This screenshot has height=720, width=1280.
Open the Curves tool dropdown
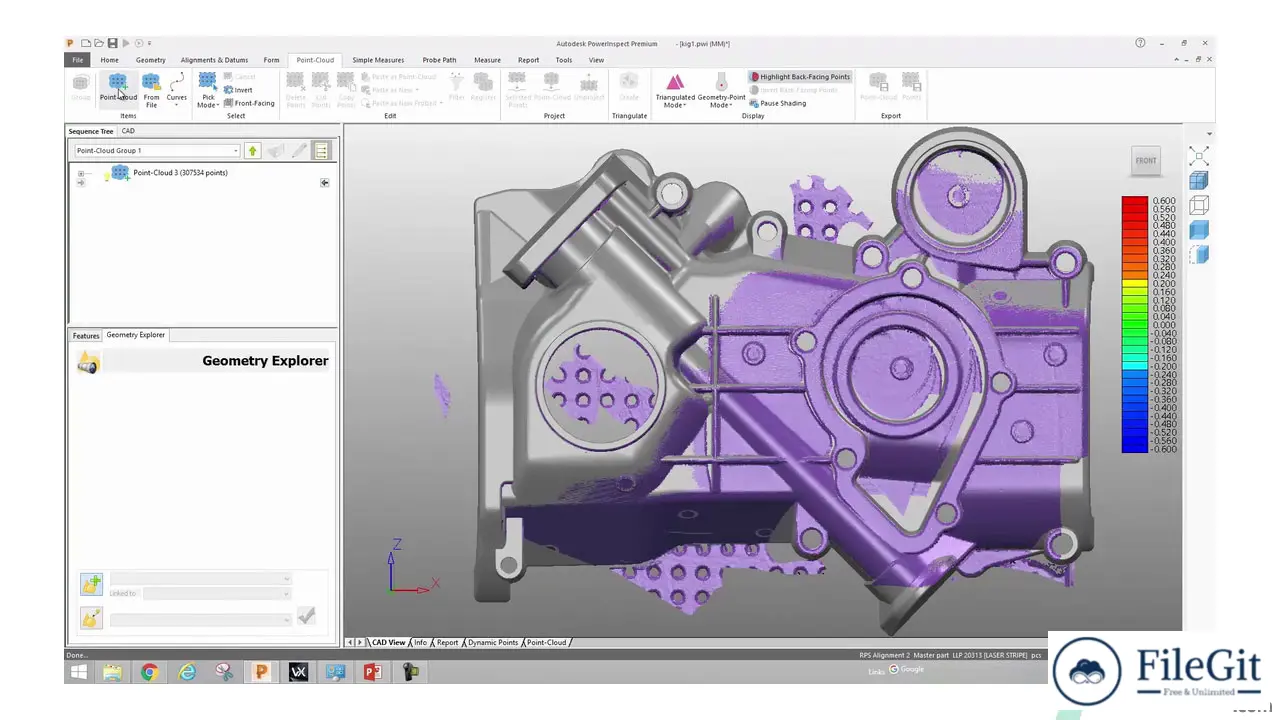[x=177, y=90]
